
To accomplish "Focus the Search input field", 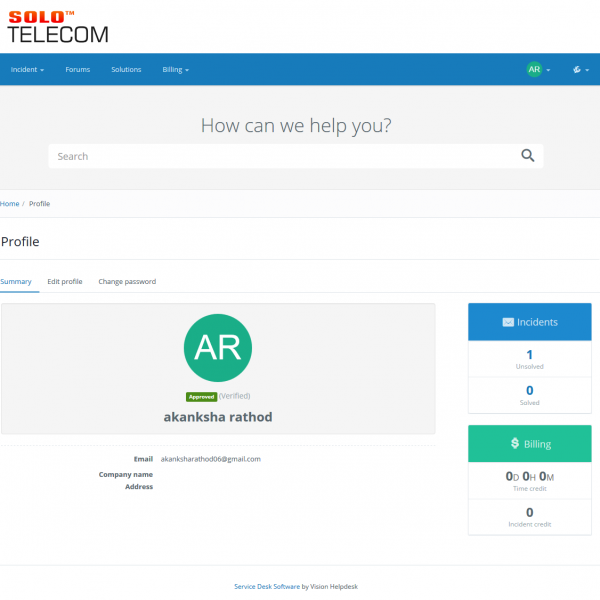I will click(x=280, y=156).
